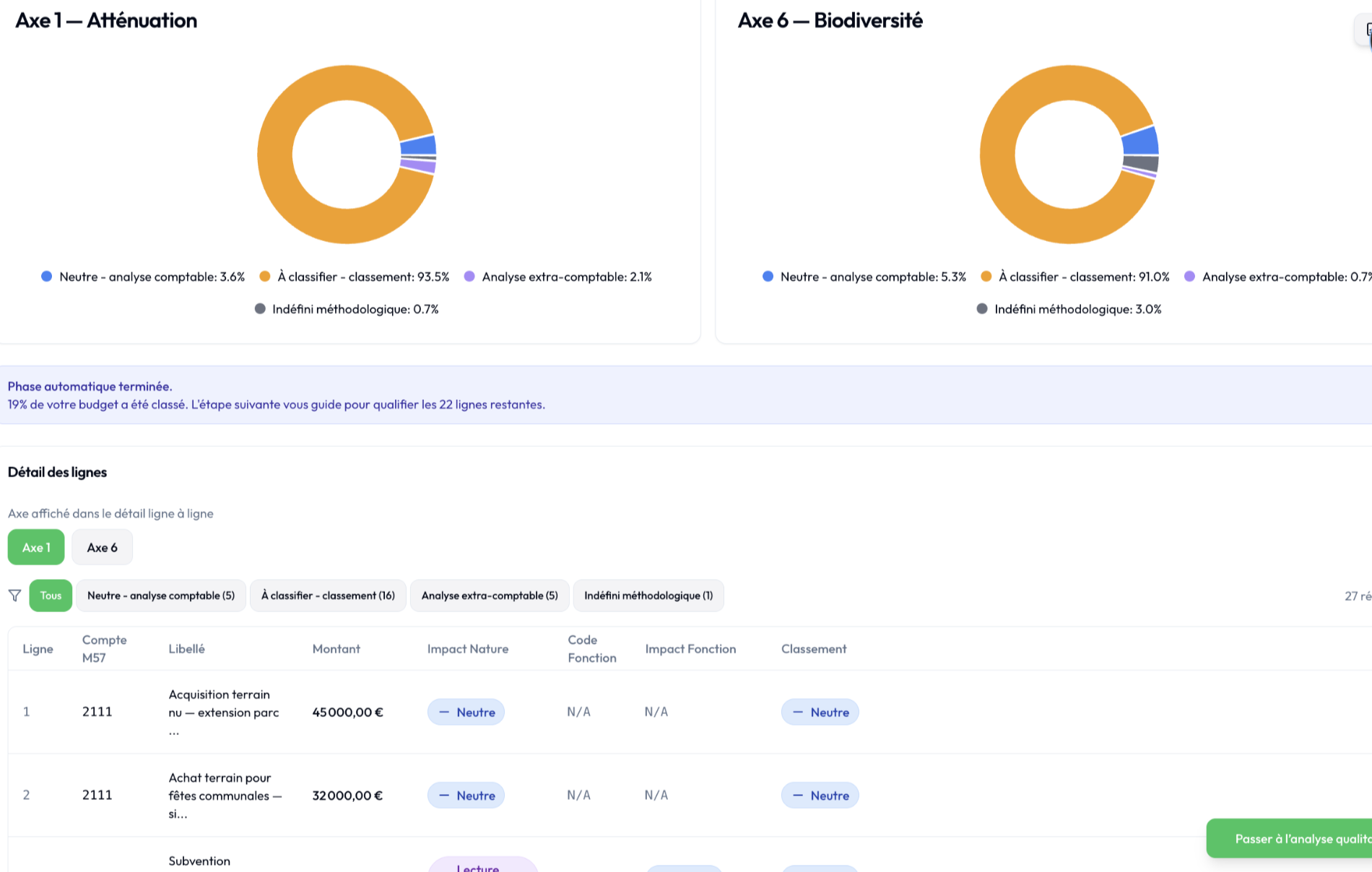Show Indéfini méthodologique (1) lines

pyautogui.click(x=648, y=596)
